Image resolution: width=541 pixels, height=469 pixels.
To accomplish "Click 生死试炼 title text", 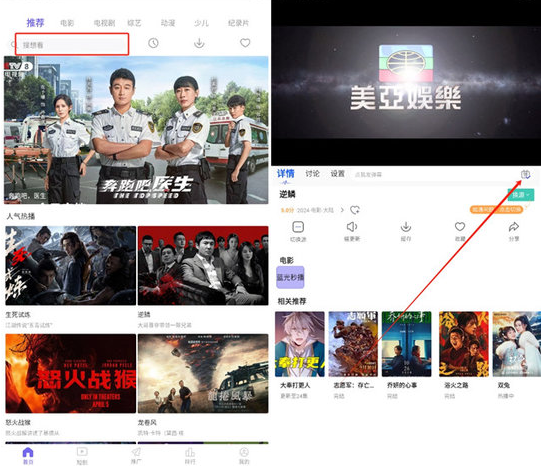I will pyautogui.click(x=18, y=315).
